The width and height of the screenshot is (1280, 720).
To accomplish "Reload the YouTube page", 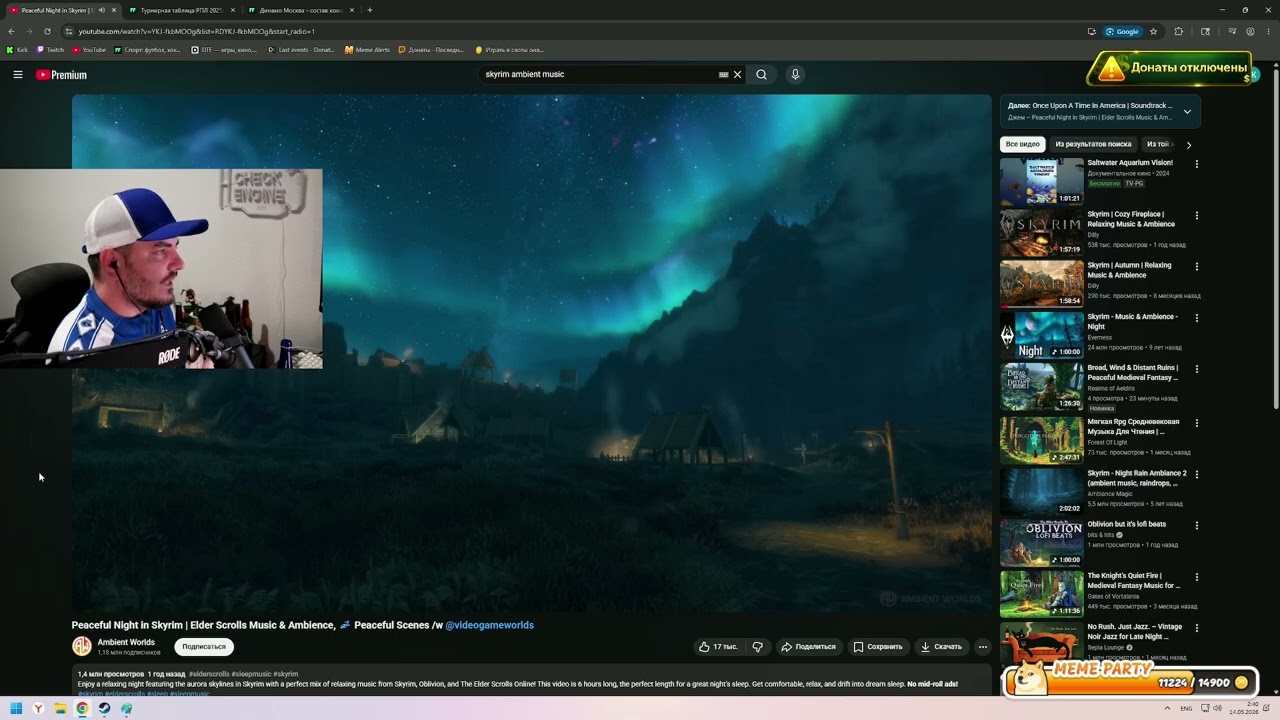I will pyautogui.click(x=47, y=31).
